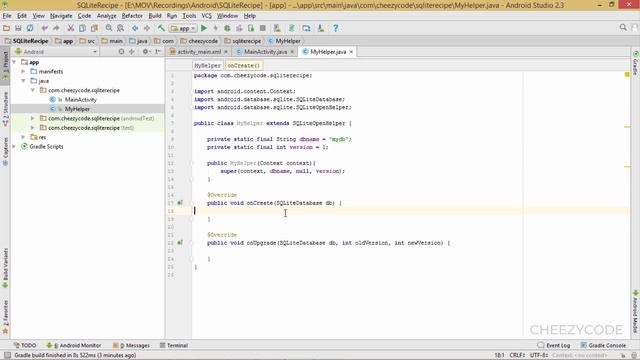
Task: Open the Gradle Console
Action: (x=603, y=345)
